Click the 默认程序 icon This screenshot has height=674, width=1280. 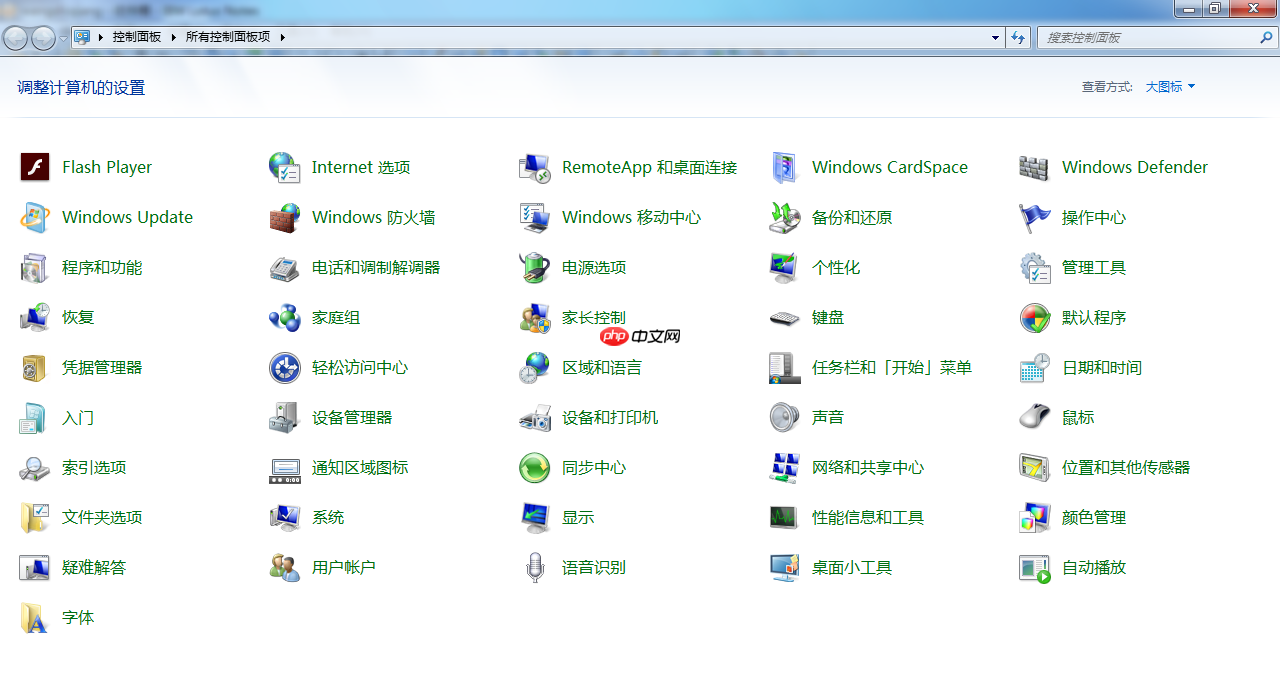(1035, 317)
